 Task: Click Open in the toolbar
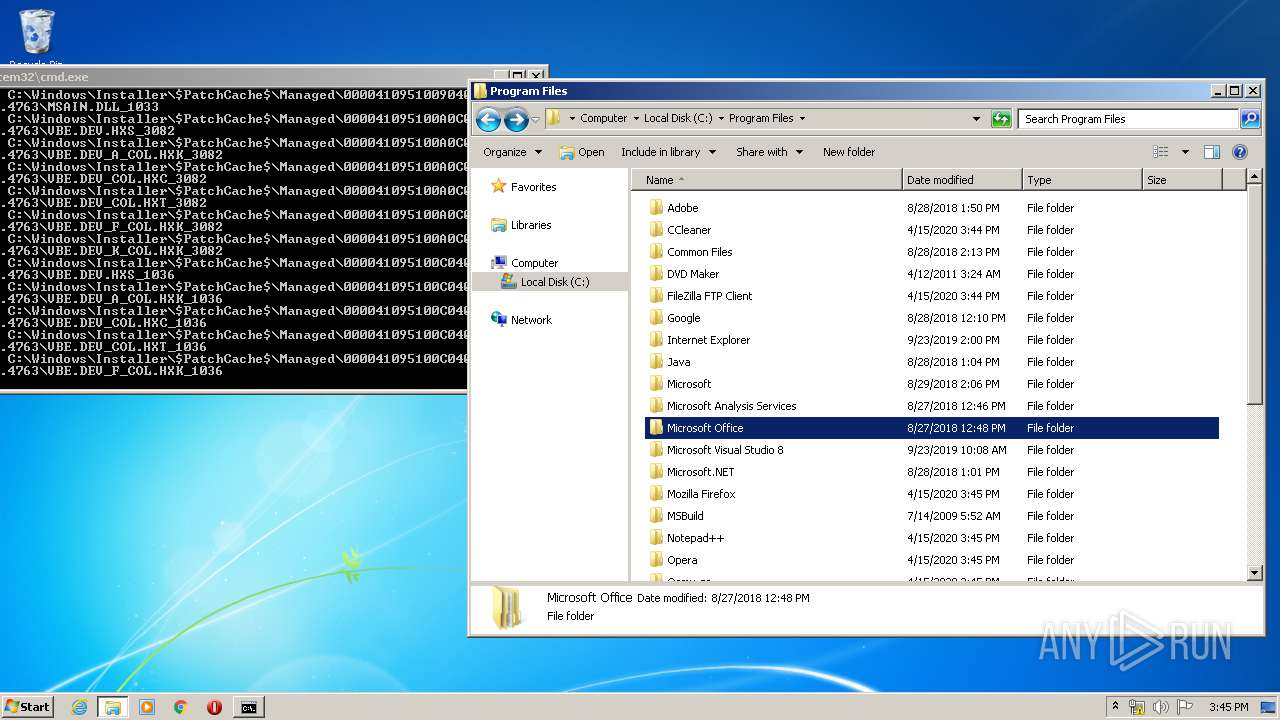pos(582,152)
